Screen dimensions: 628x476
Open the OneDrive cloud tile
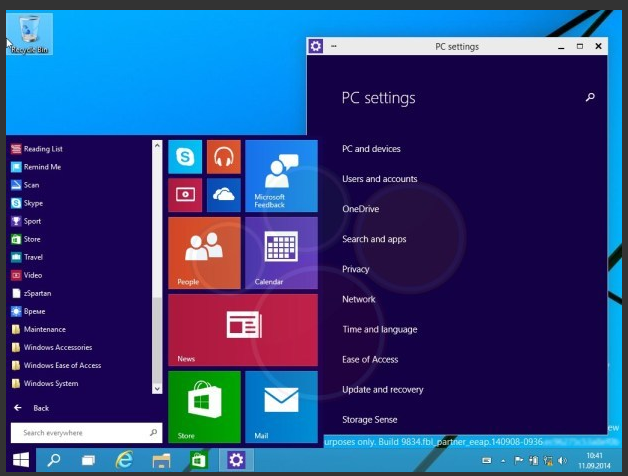tap(223, 195)
